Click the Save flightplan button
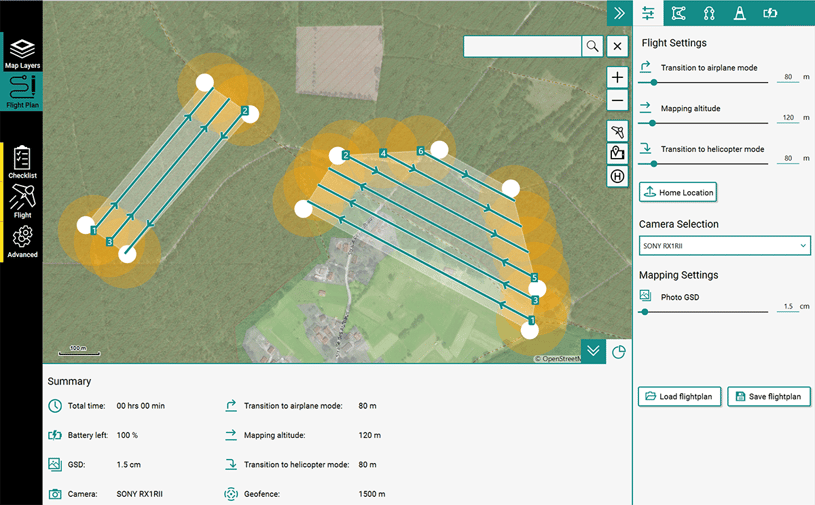Screen dimensions: 815x505 (768, 396)
